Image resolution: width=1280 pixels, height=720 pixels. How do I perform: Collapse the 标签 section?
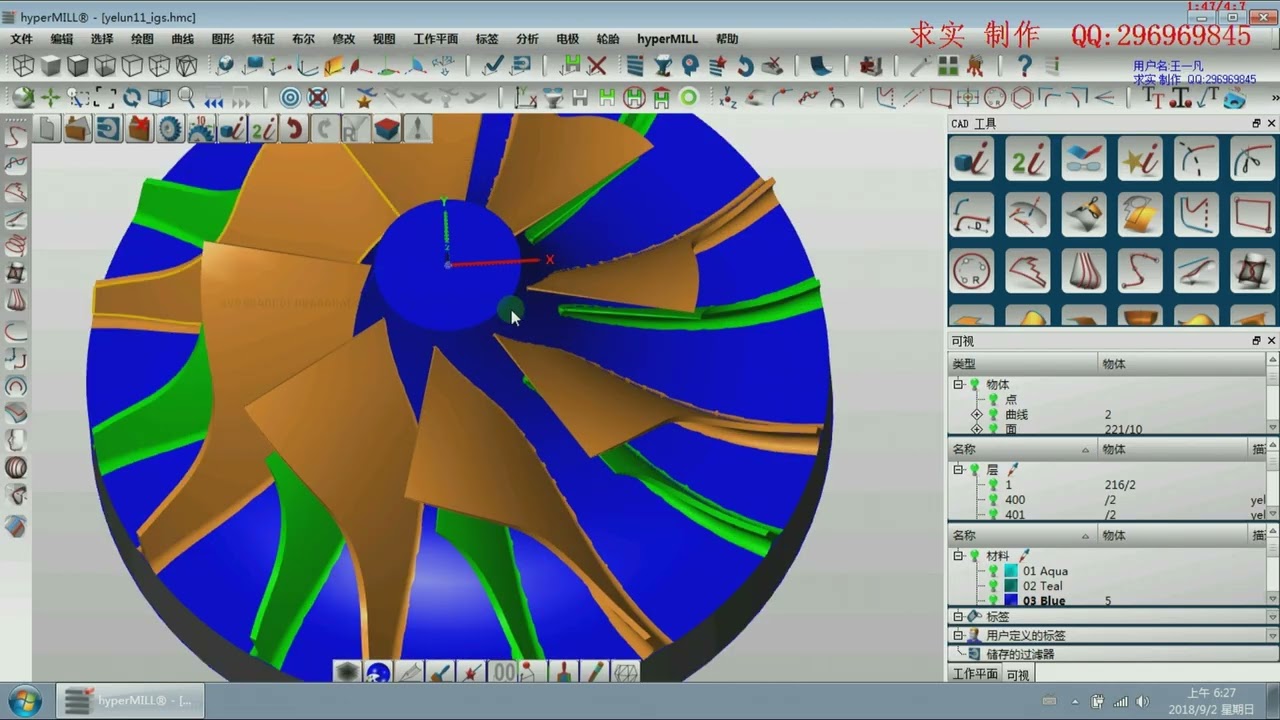point(958,617)
